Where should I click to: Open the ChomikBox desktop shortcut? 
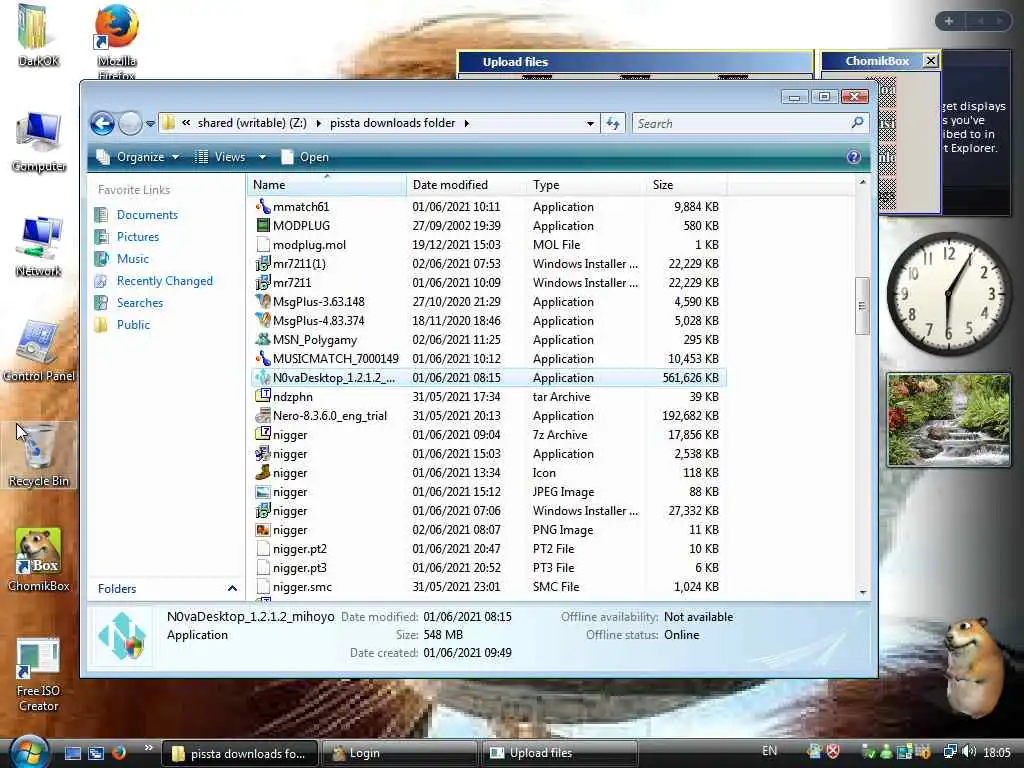[x=39, y=560]
